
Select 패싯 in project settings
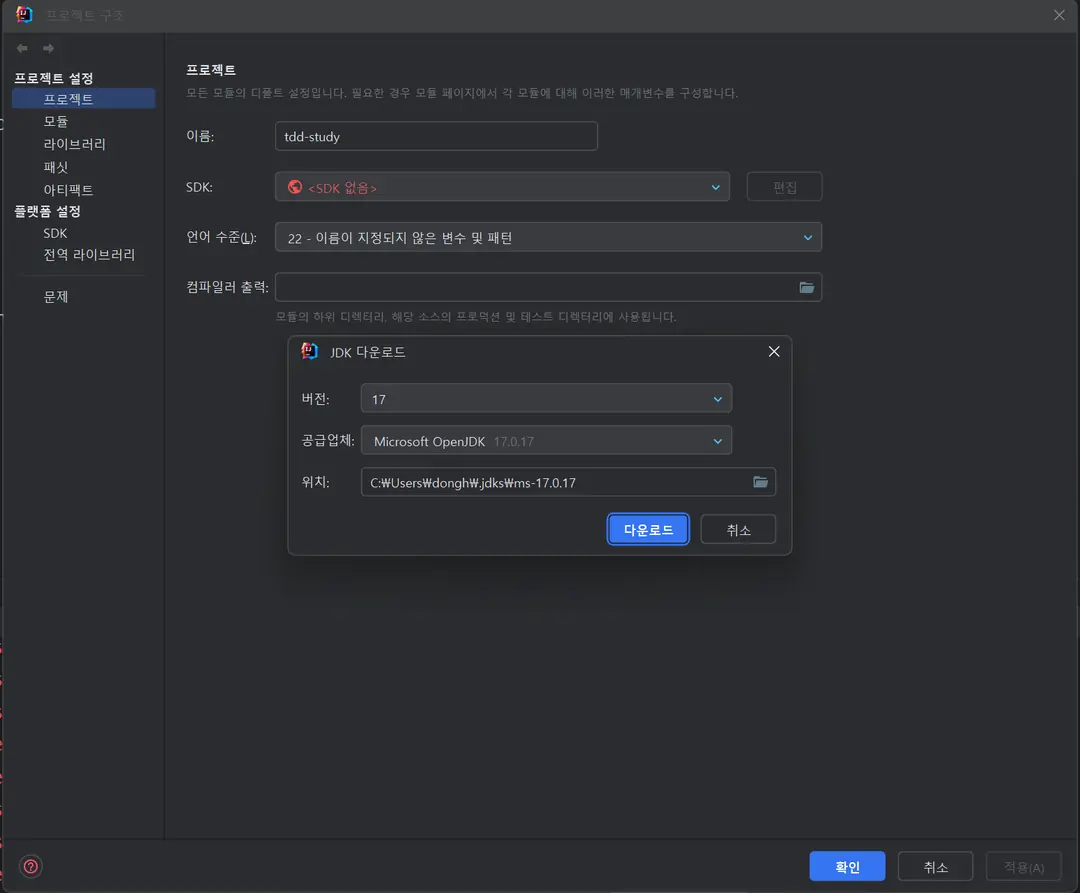pyautogui.click(x=56, y=167)
